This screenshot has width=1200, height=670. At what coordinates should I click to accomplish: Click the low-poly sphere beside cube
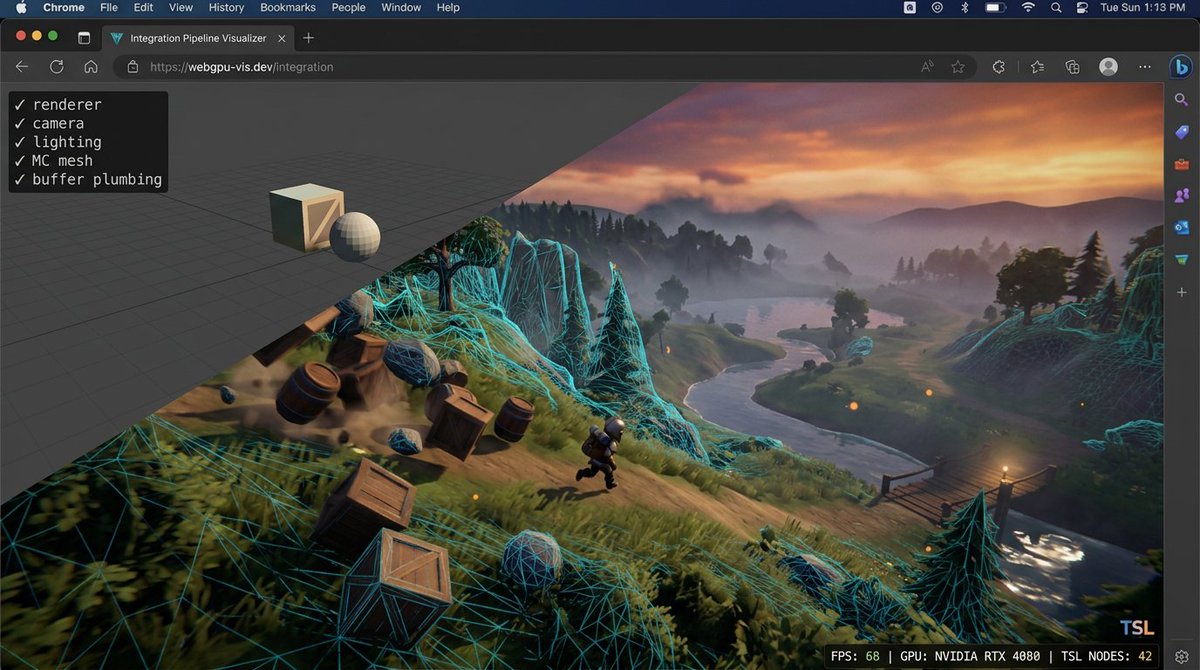coord(355,237)
